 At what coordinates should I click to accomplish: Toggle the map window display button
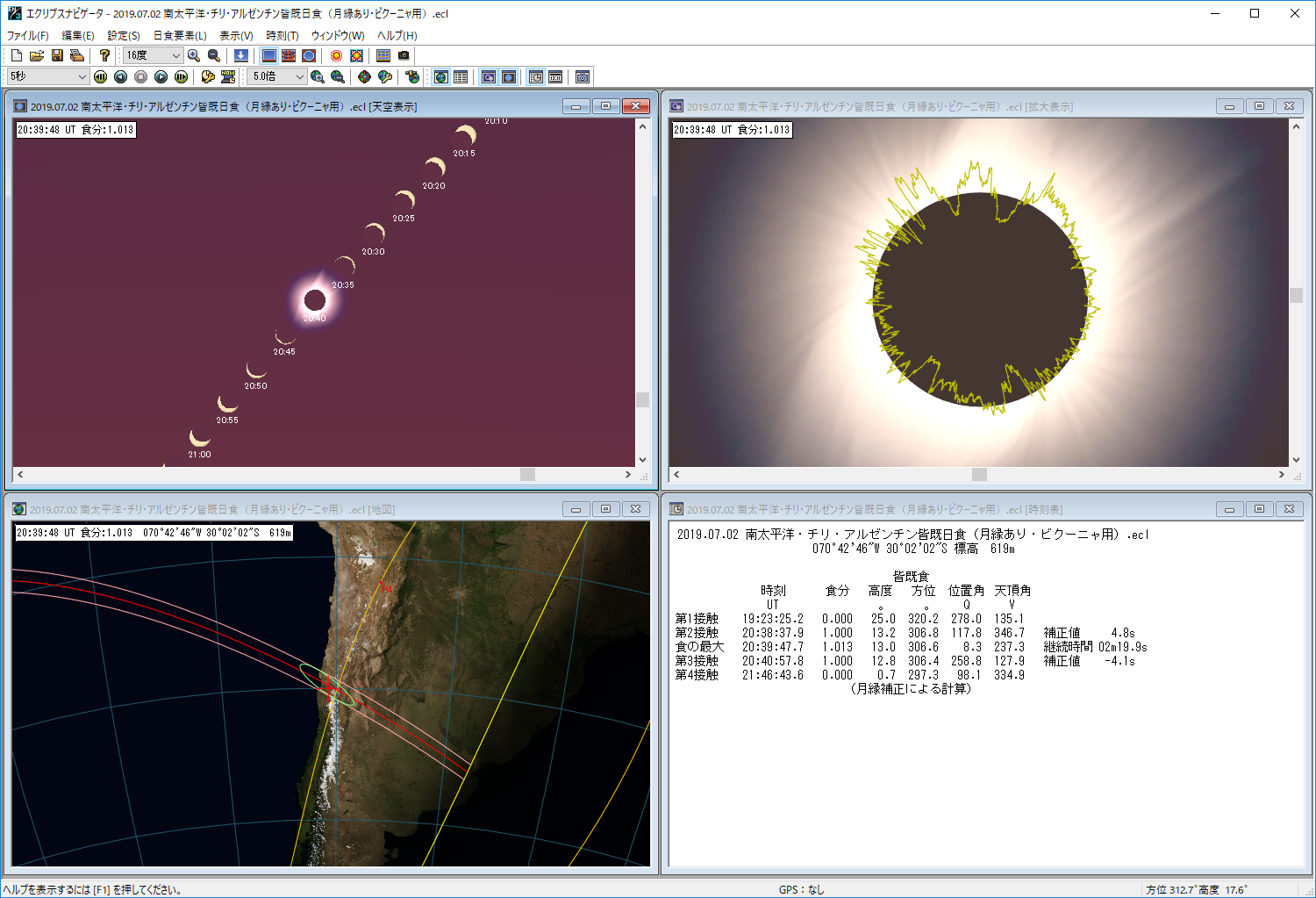click(441, 77)
